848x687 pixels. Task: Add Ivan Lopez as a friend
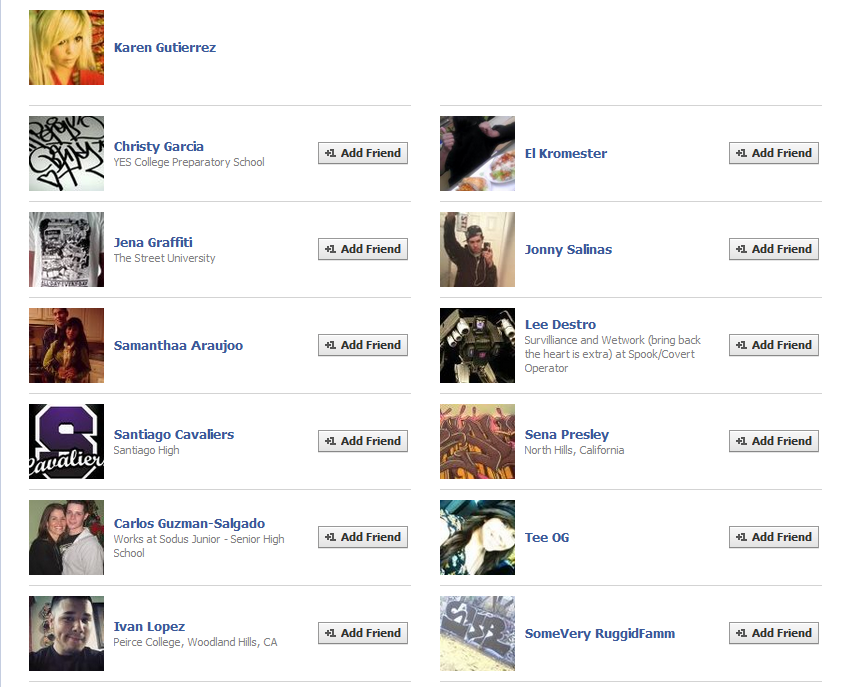click(x=363, y=633)
